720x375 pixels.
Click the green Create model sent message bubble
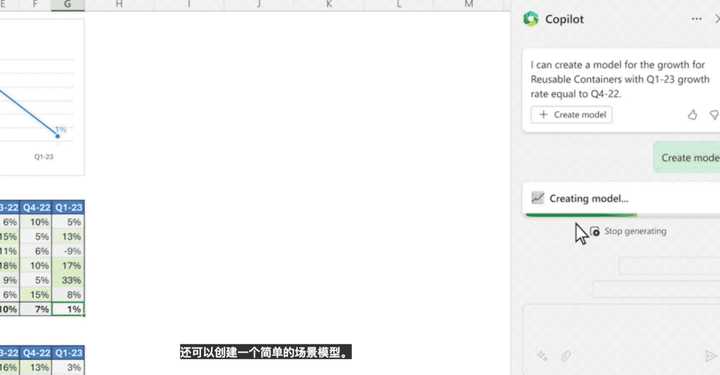tap(687, 157)
